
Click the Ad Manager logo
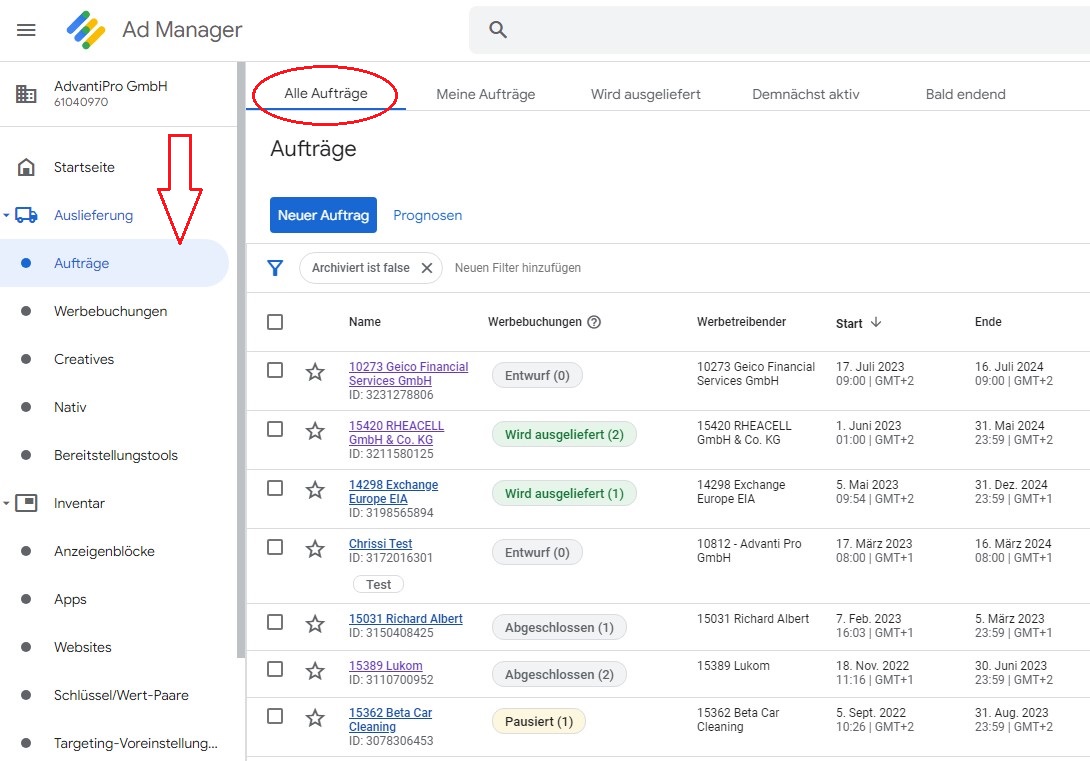(86, 30)
